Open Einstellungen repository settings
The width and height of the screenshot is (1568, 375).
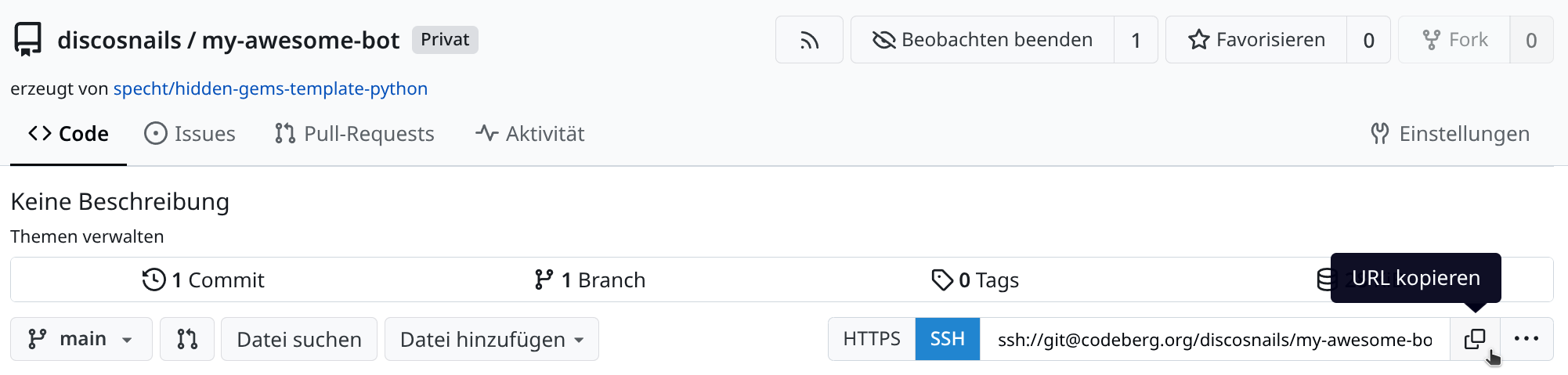pyautogui.click(x=1450, y=134)
